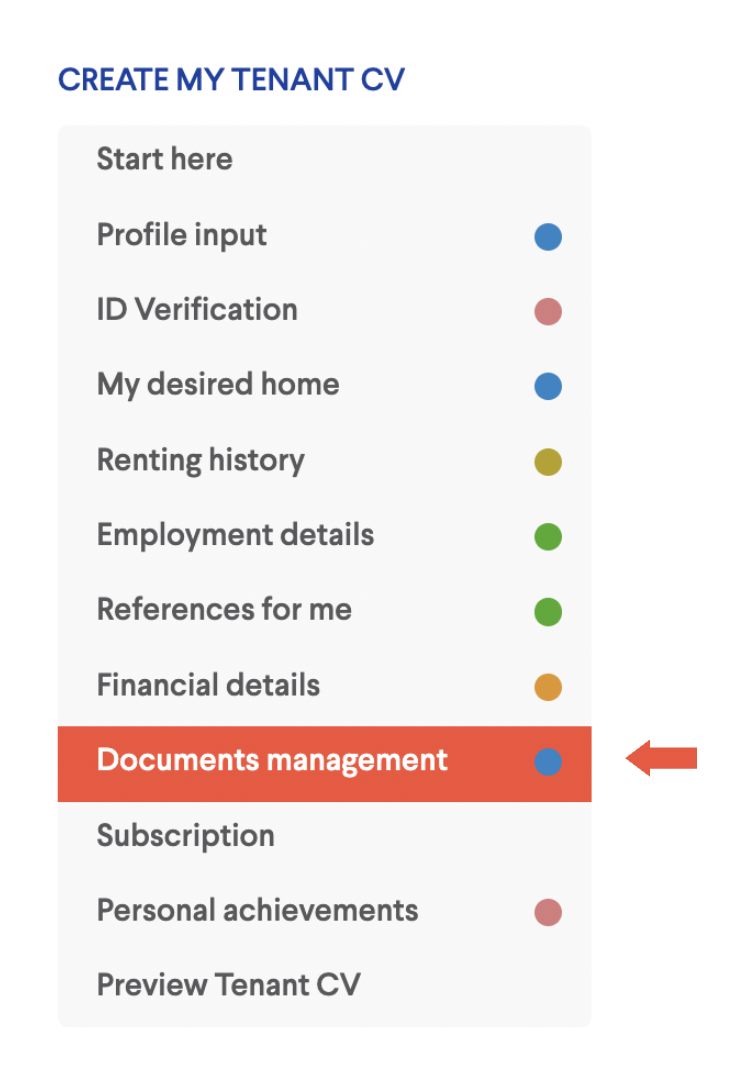Open the Profile input section

coord(324,235)
